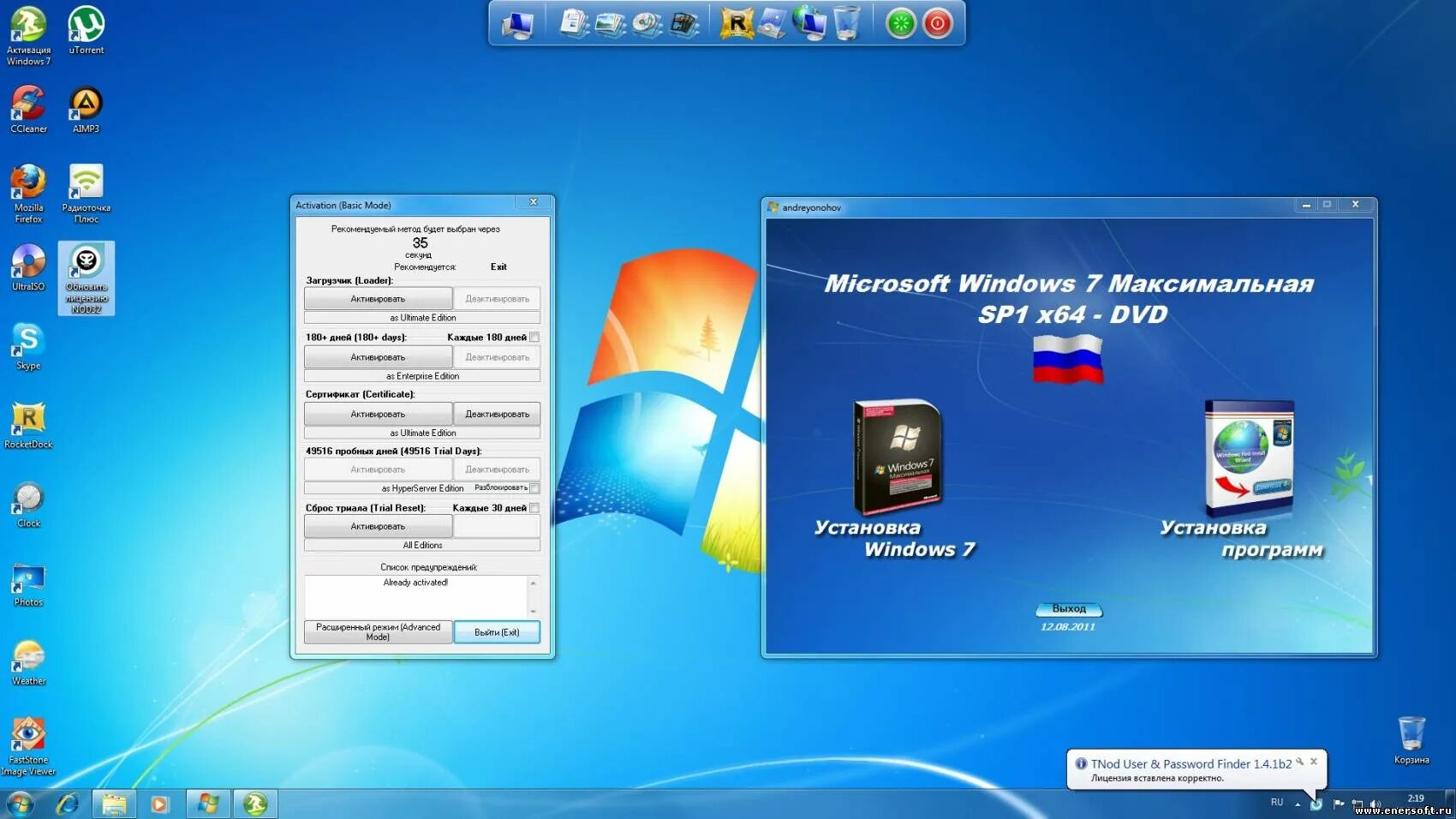The width and height of the screenshot is (1456, 819).
Task: Open the Skype desktop shortcut
Action: 28,346
